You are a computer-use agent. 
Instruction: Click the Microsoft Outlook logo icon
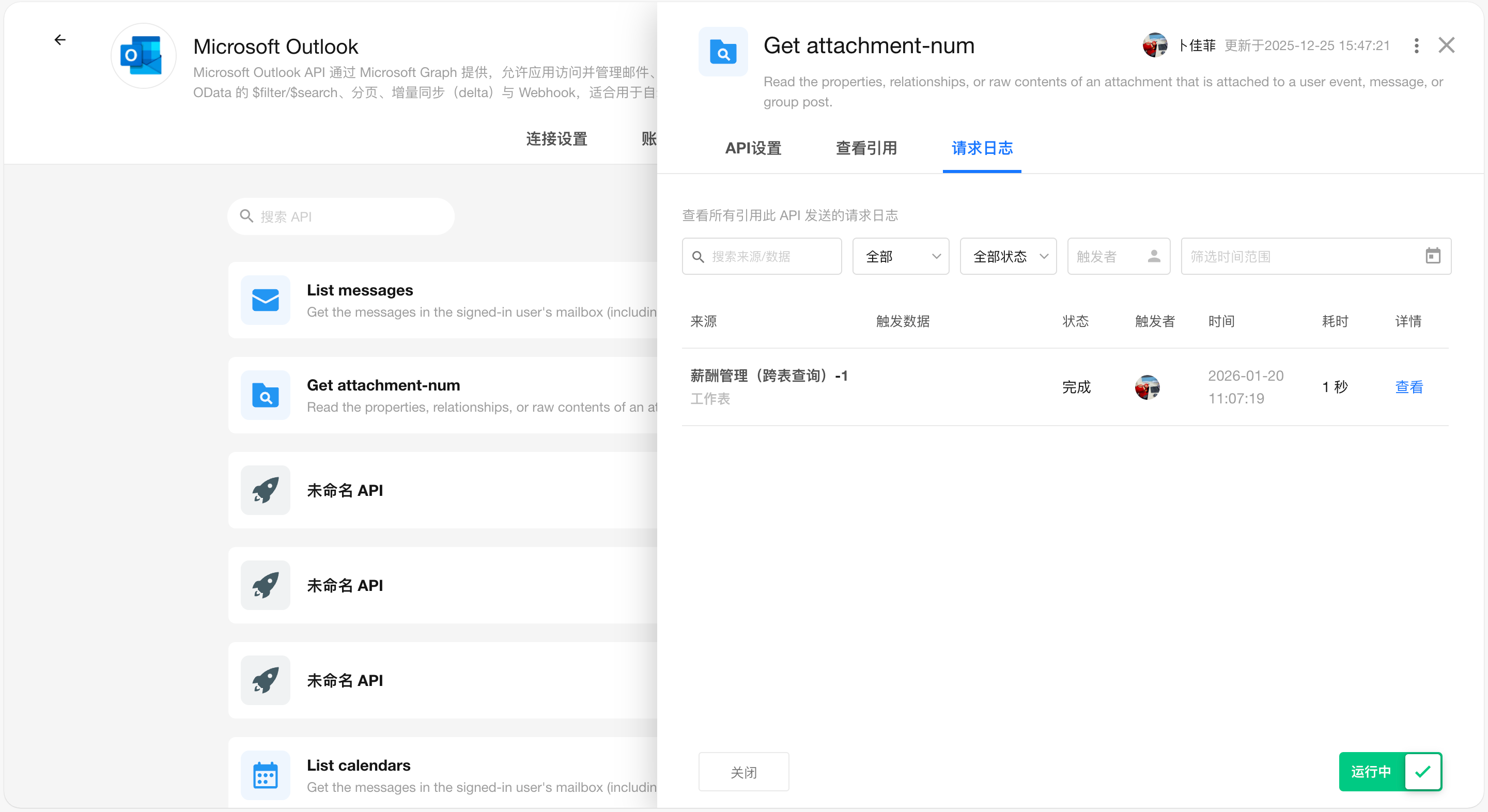[143, 56]
